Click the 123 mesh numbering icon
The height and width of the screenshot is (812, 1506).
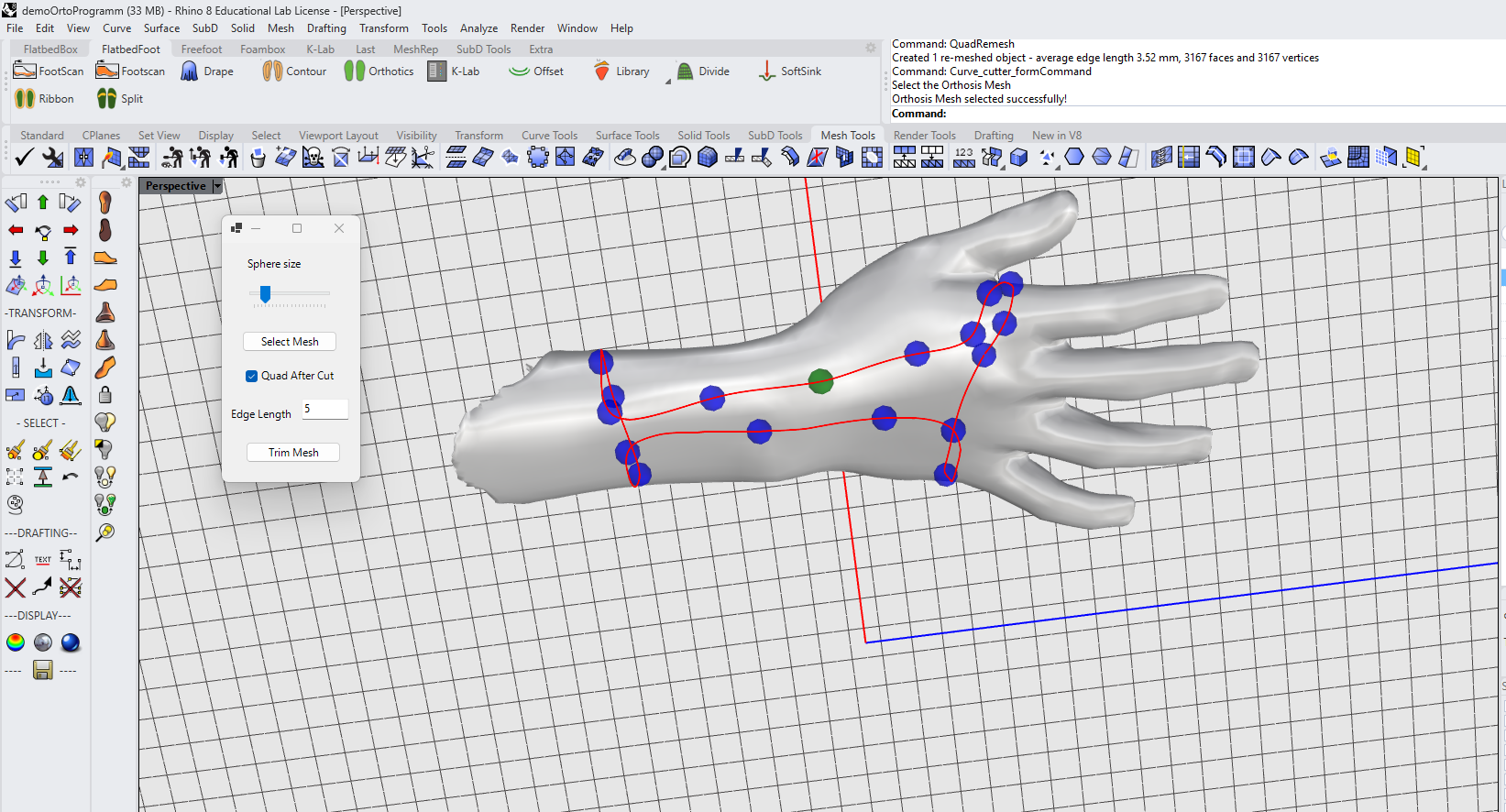tap(964, 158)
